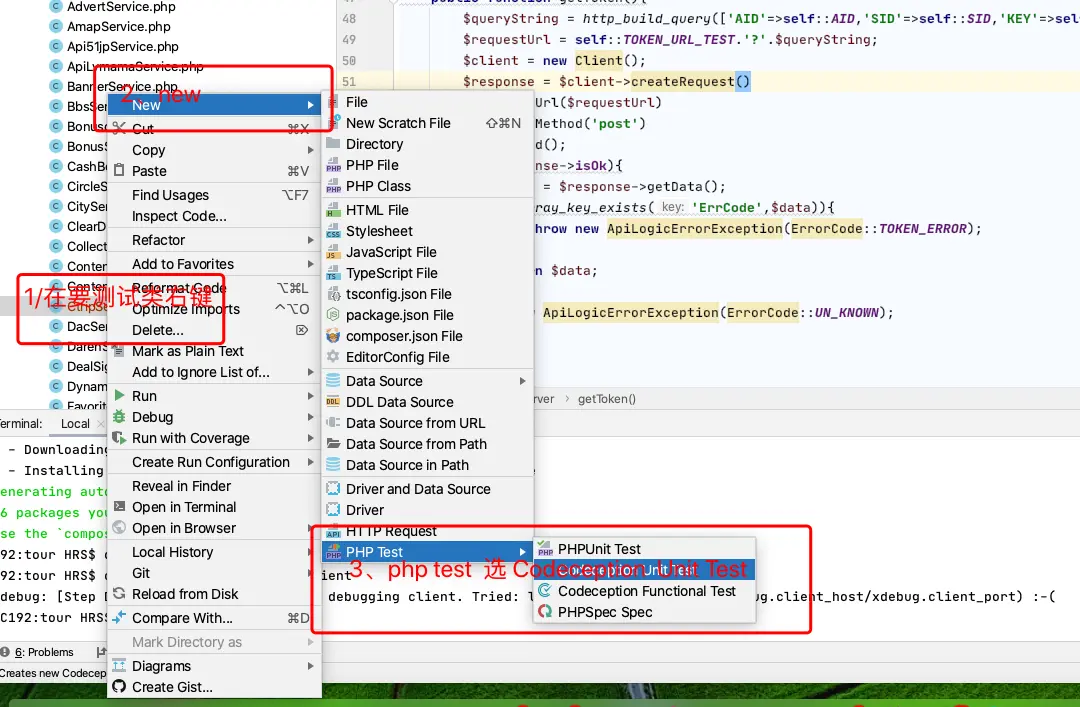Click line number 49 in gutter

[349, 40]
